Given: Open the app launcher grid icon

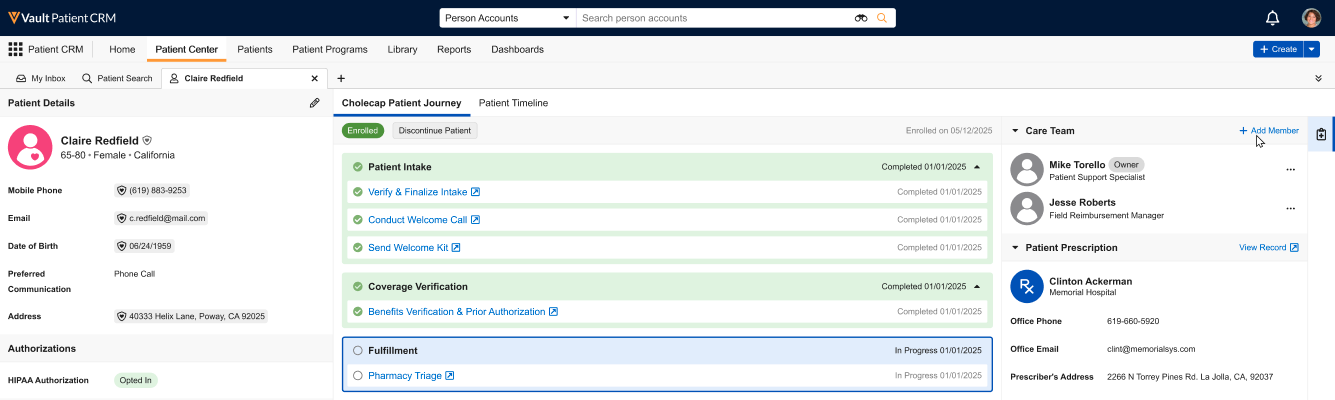Looking at the screenshot, I should click(15, 49).
